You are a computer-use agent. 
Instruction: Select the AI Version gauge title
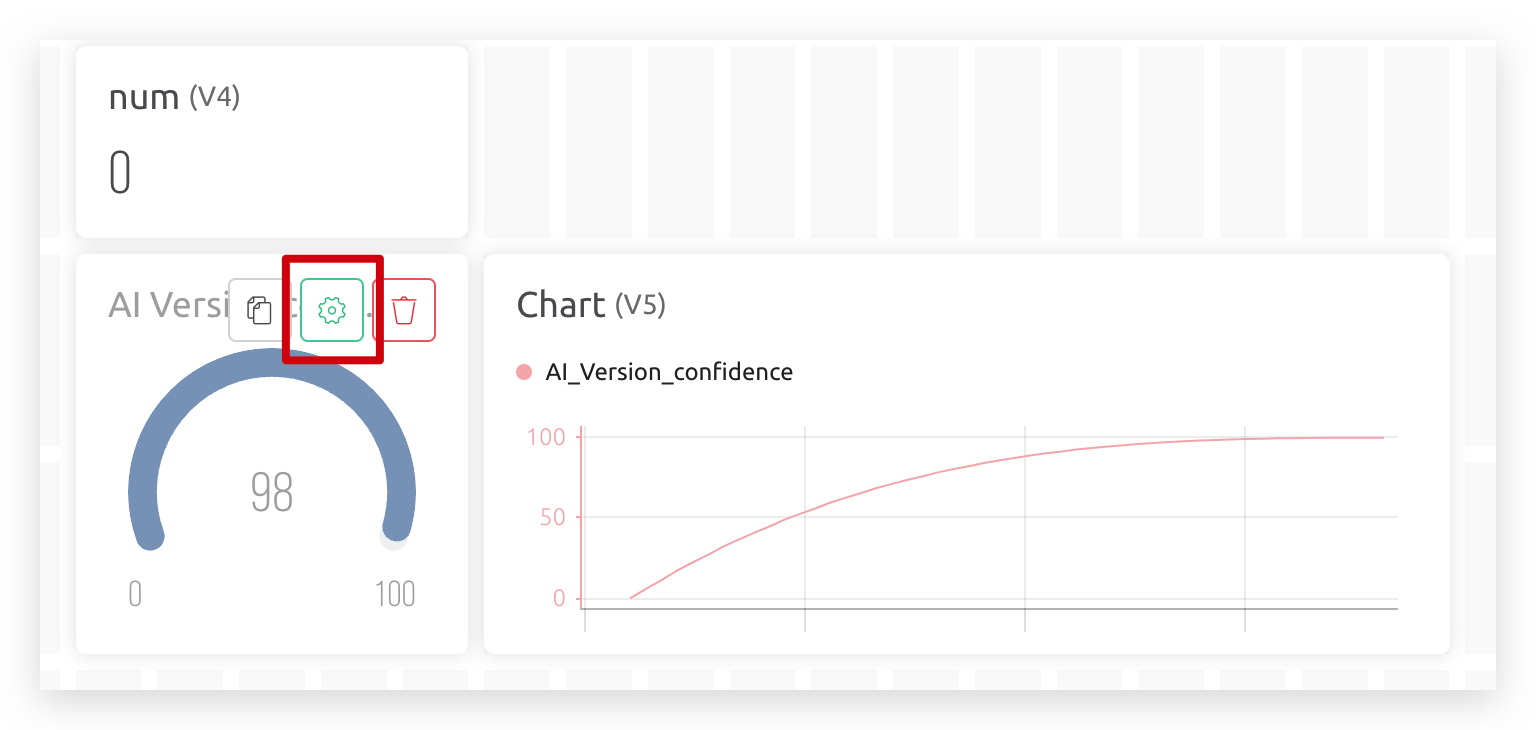168,304
